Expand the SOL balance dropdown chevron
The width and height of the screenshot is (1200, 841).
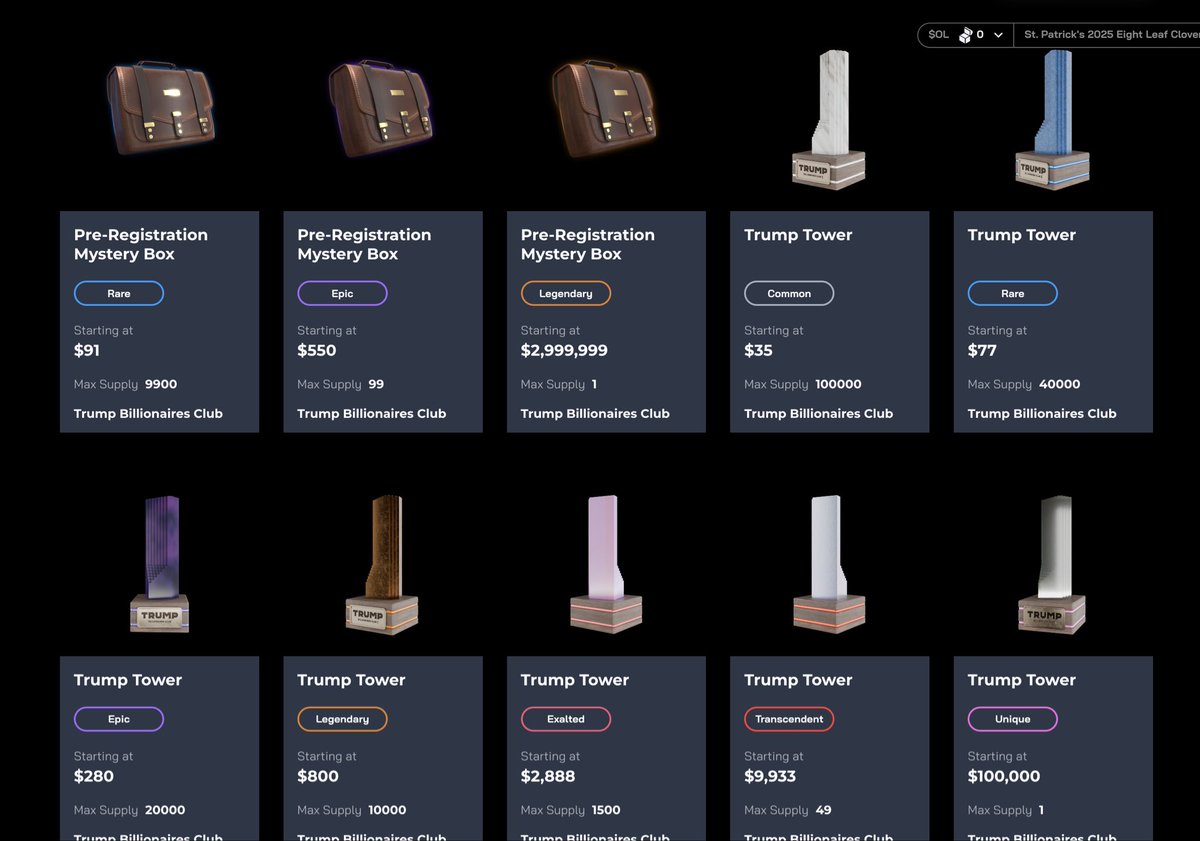998,35
